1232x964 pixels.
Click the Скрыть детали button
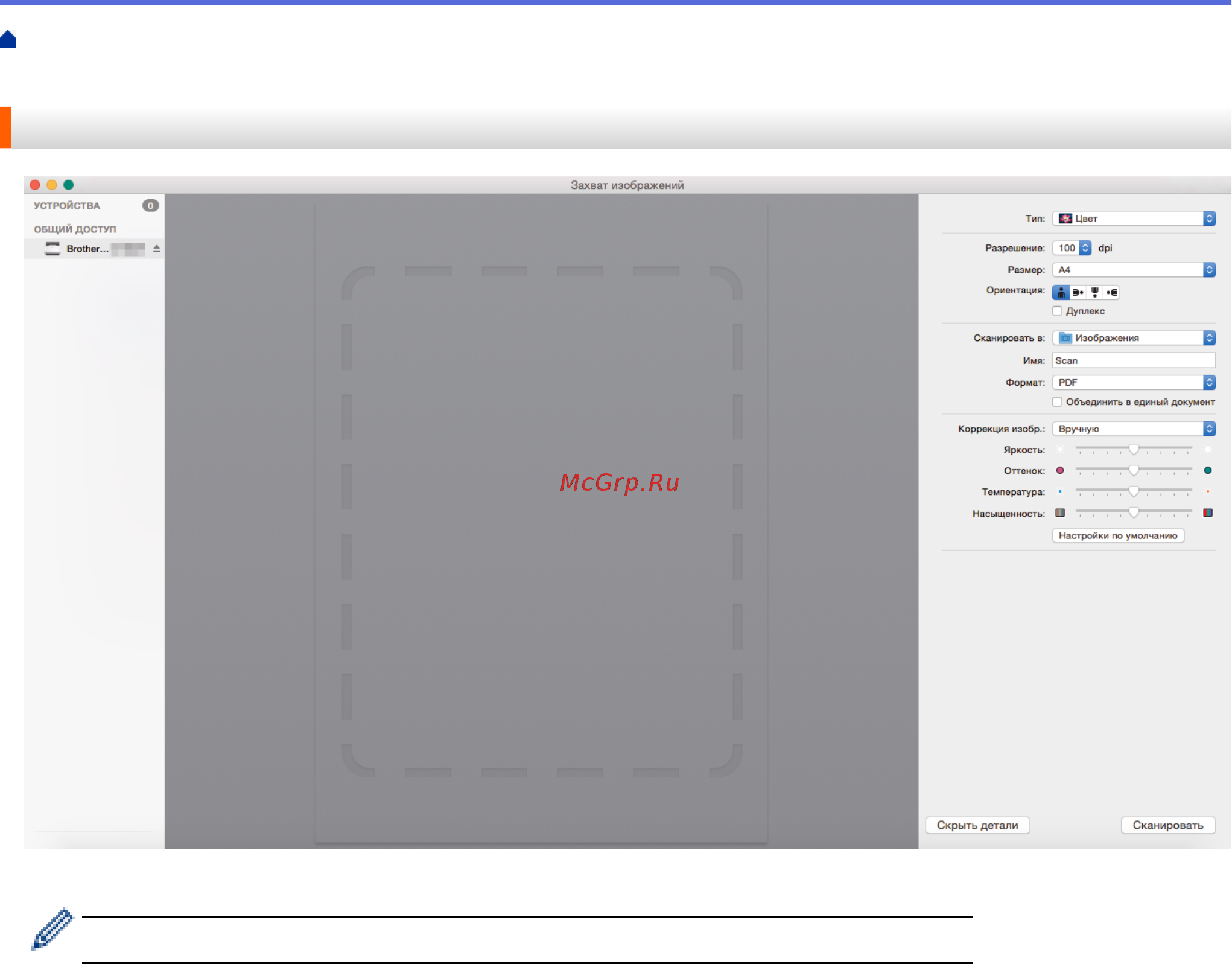(977, 825)
